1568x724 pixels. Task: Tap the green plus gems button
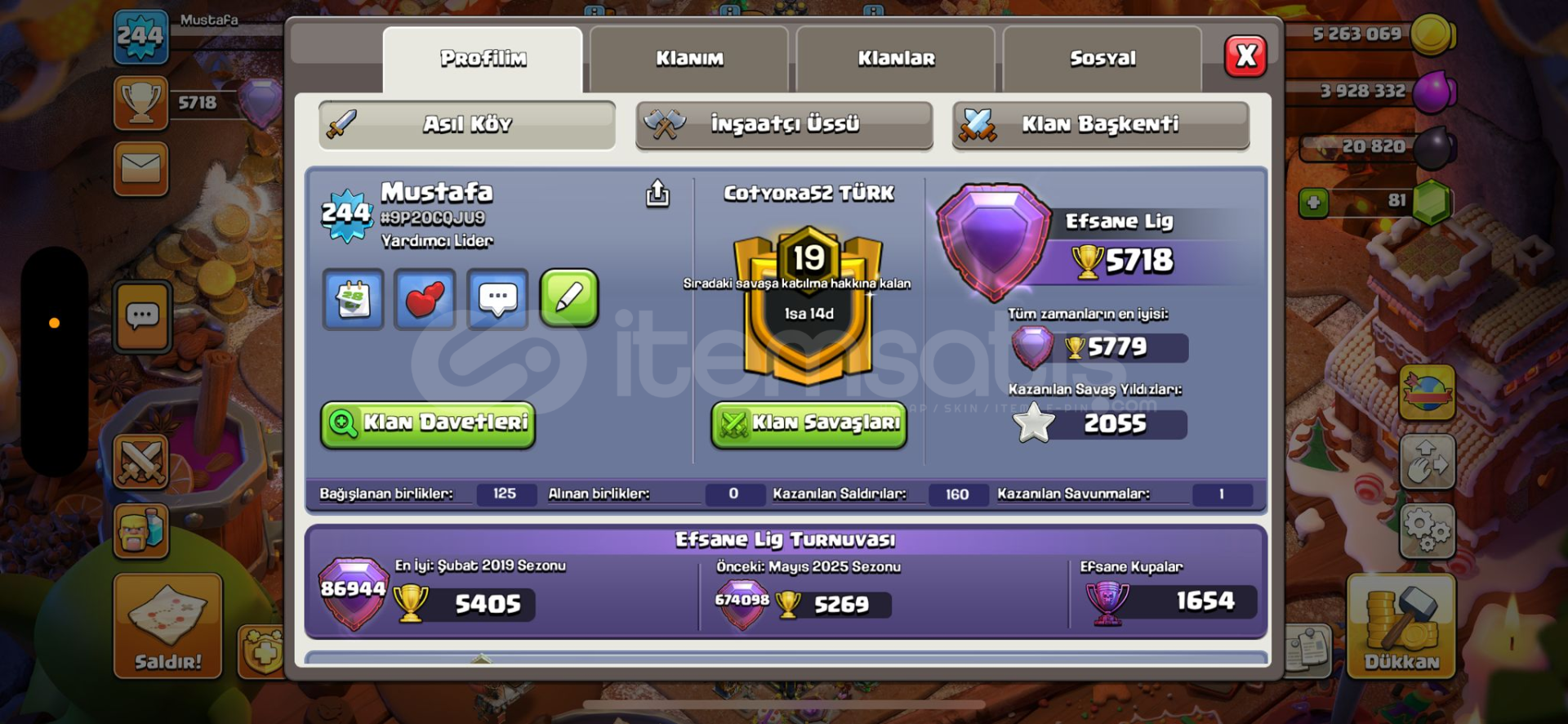coord(1313,202)
